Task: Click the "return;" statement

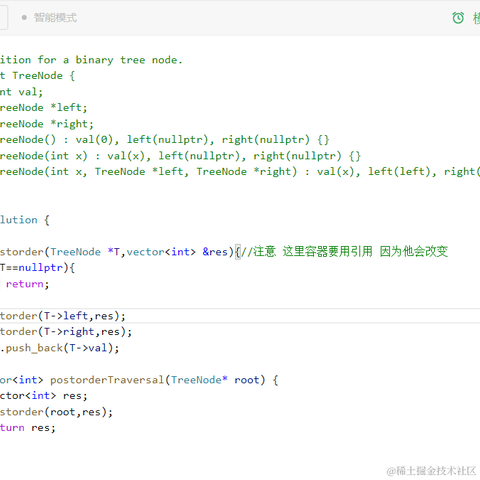Action: [x=27, y=284]
